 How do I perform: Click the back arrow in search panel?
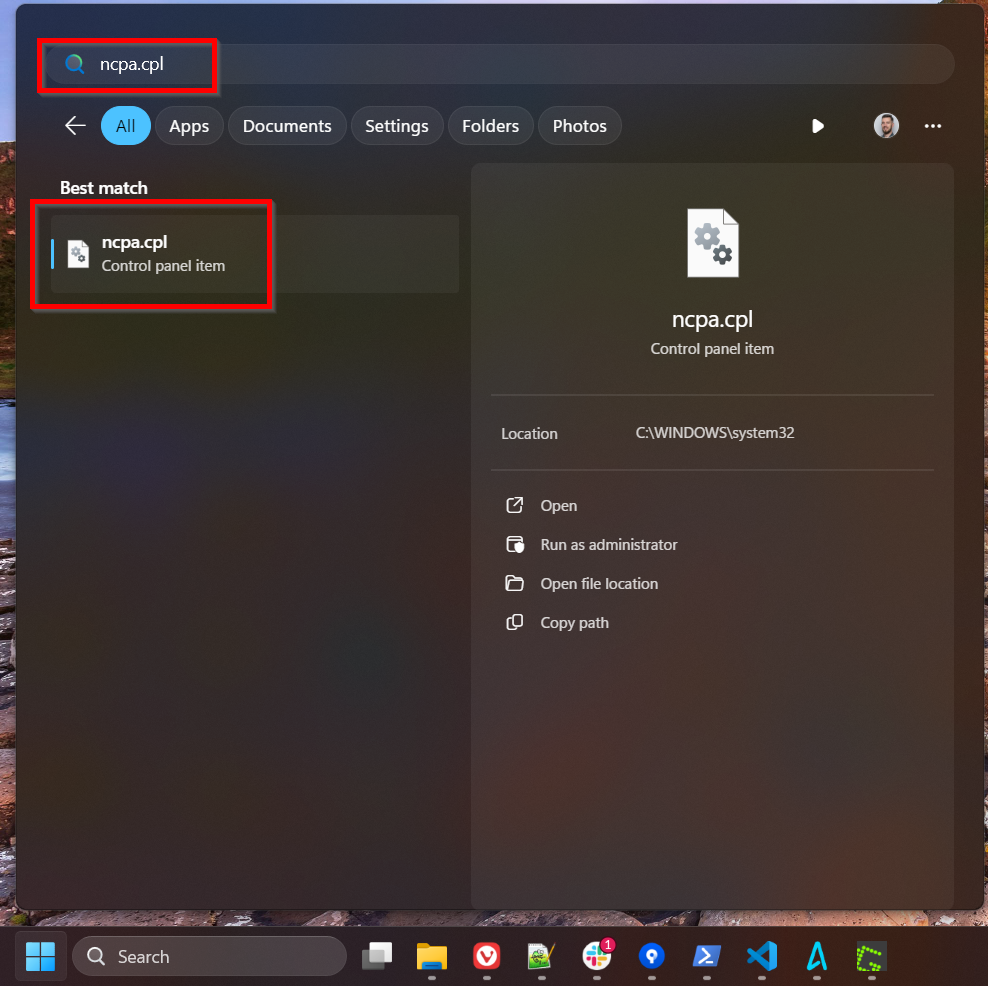(x=75, y=125)
